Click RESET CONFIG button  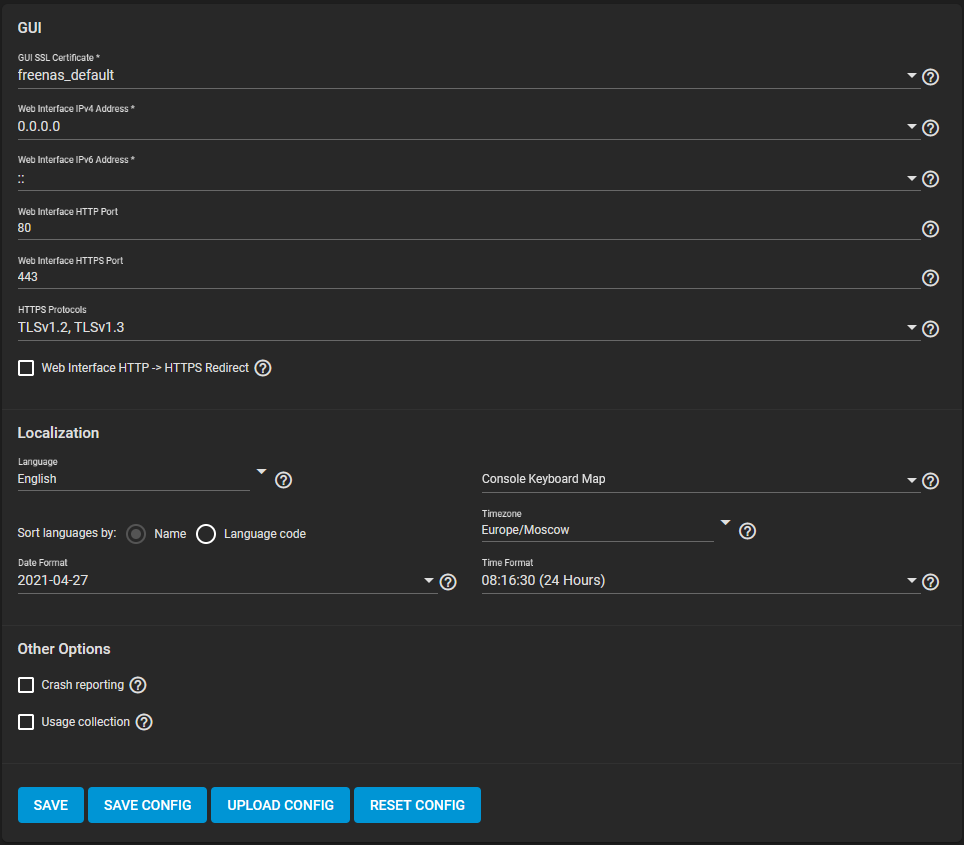(417, 805)
